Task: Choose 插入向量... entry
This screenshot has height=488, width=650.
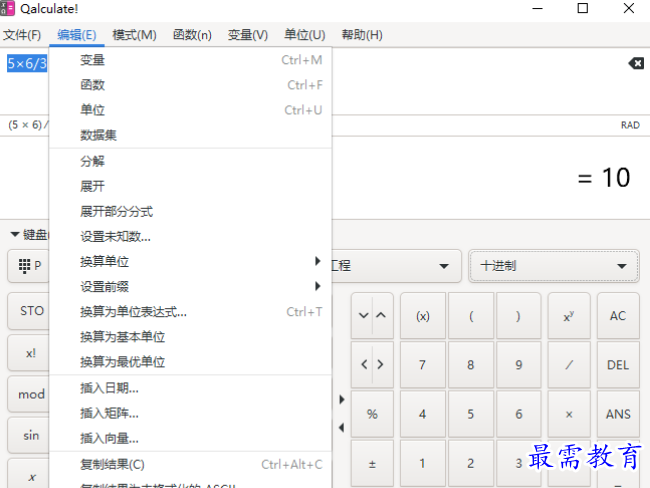Action: coord(191,438)
